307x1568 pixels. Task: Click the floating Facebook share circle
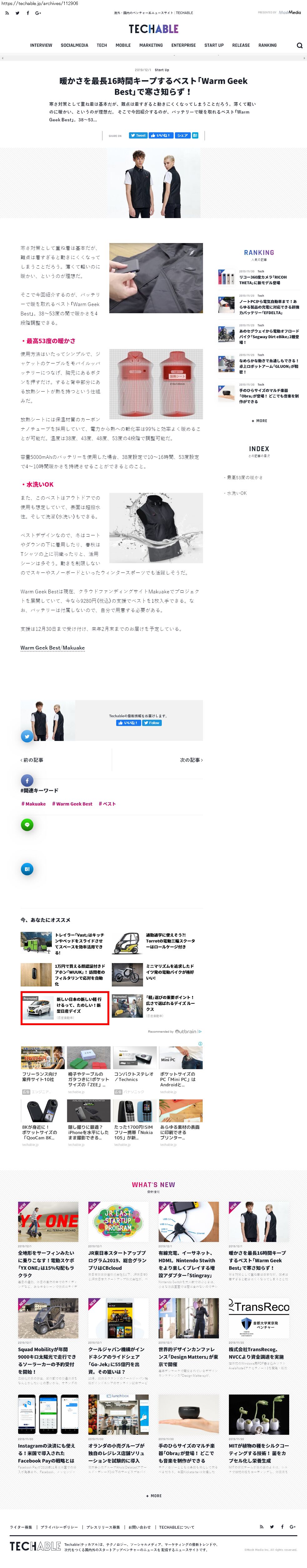[x=27, y=780]
